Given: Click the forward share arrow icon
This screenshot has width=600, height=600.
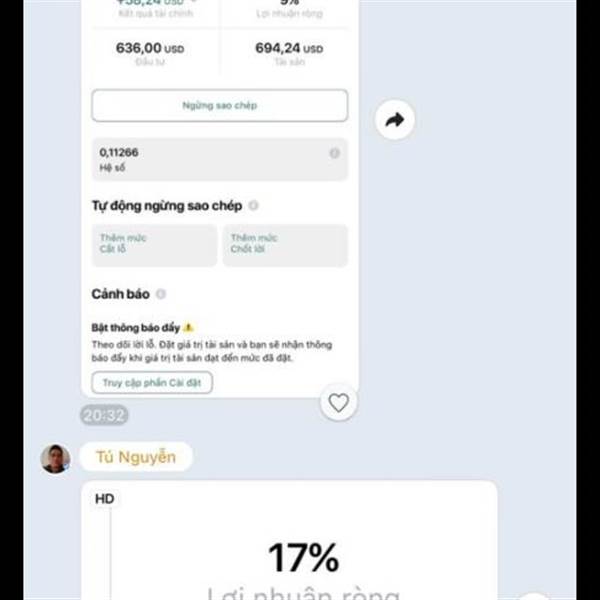Looking at the screenshot, I should click(x=395, y=120).
